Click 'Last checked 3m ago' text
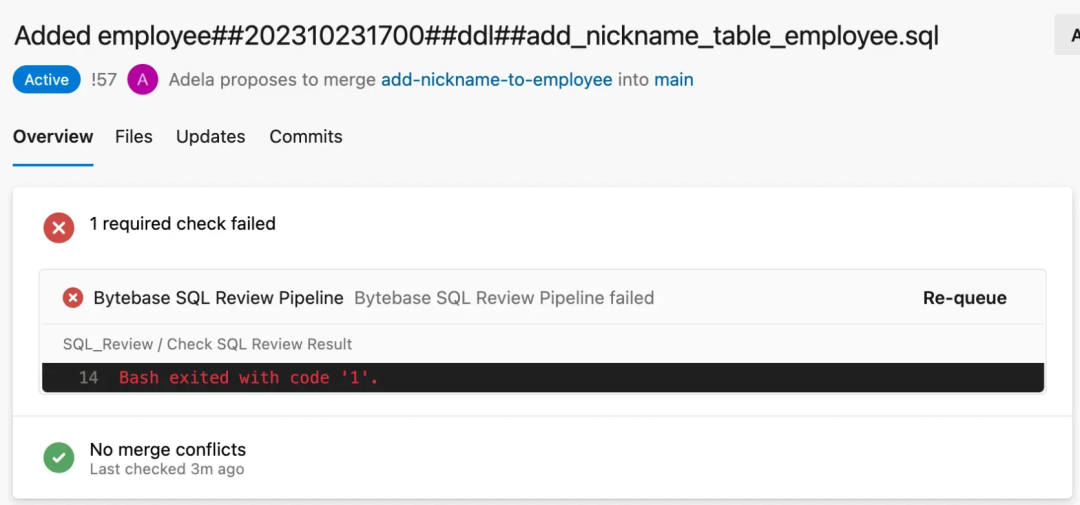 pos(167,469)
